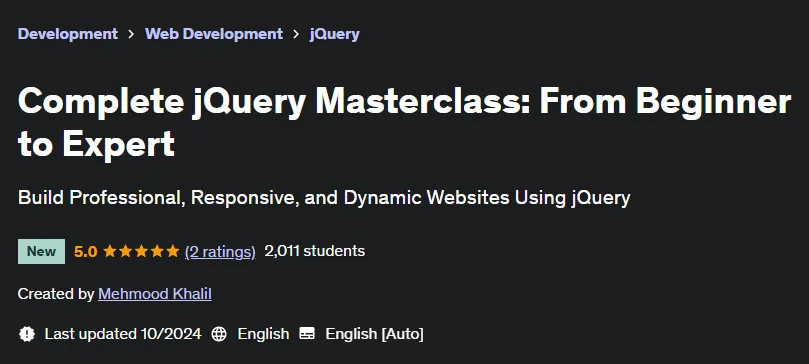Click the chevron after Web Development breadcrumb
This screenshot has width=809, height=364.
pyautogui.click(x=296, y=34)
